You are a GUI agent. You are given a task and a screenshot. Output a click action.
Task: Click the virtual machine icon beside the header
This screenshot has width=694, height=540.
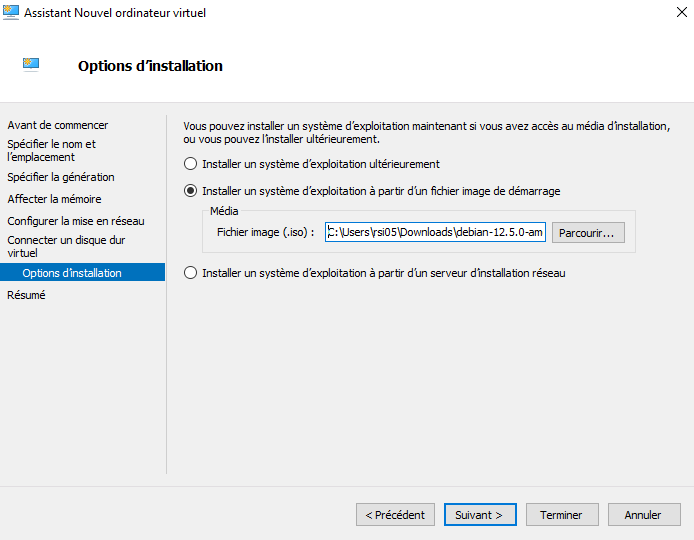click(31, 65)
